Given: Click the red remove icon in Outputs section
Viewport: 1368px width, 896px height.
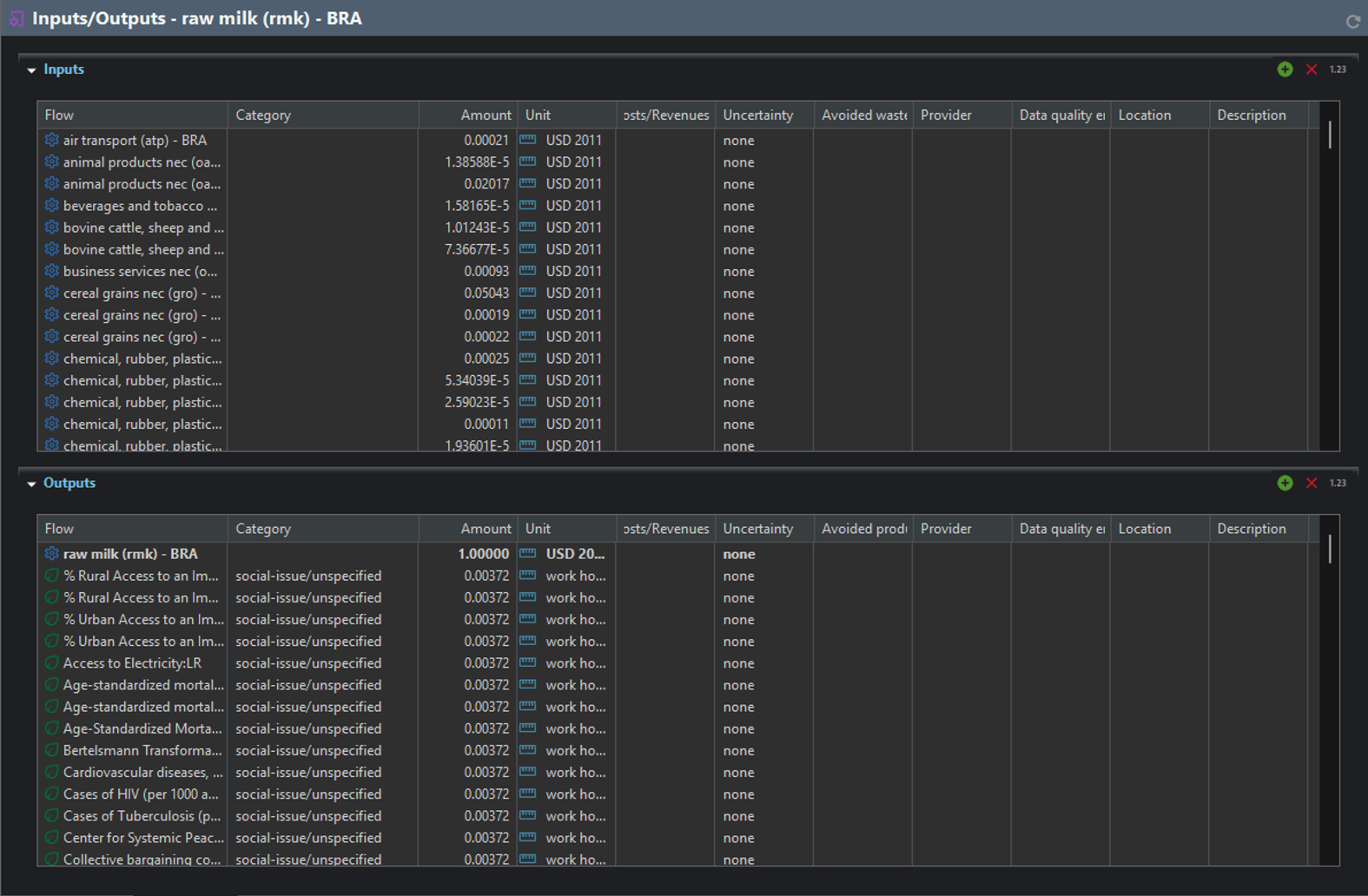Looking at the screenshot, I should tap(1312, 483).
